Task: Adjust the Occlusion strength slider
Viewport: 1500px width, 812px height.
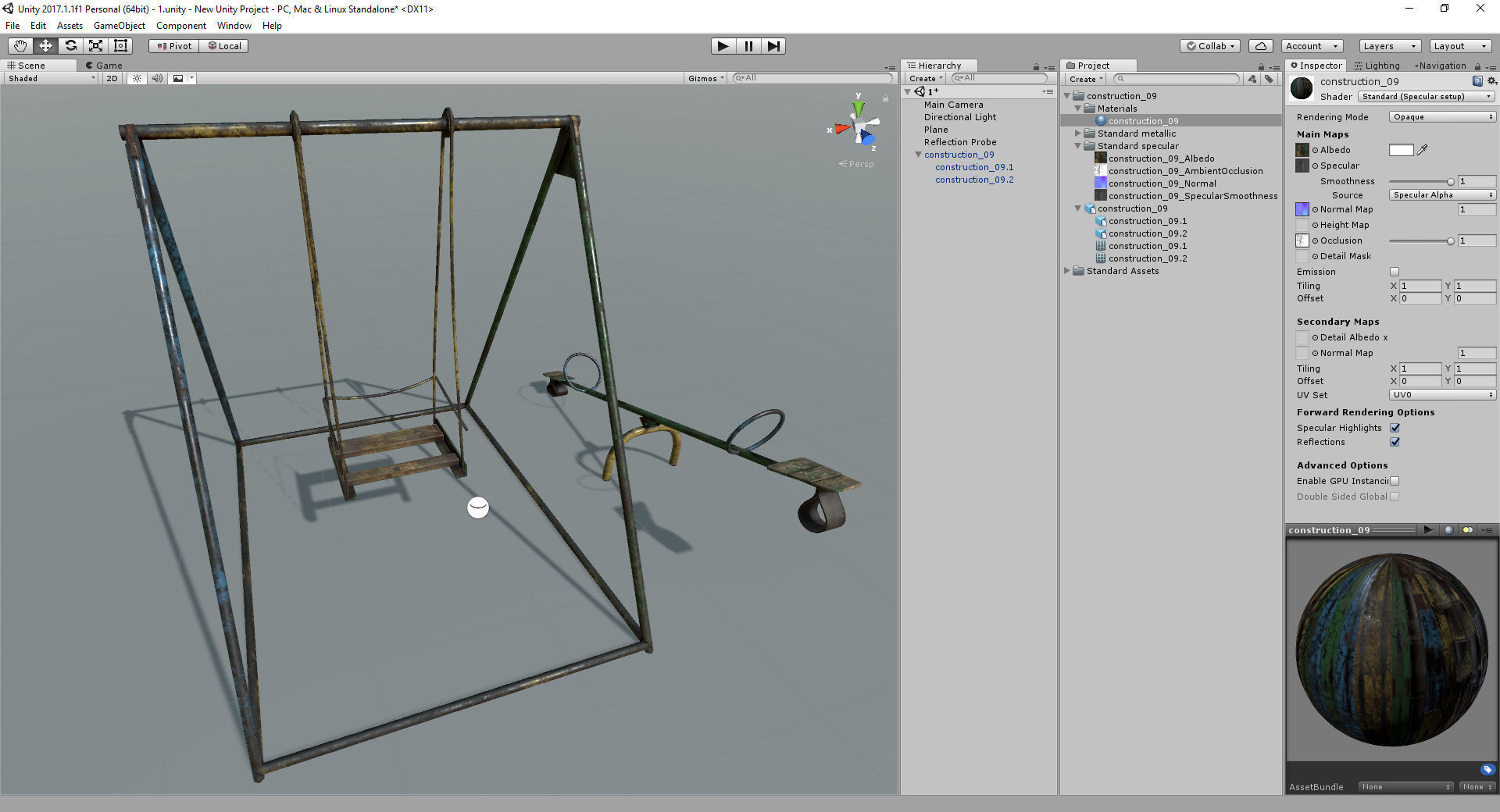Action: pyautogui.click(x=1421, y=240)
